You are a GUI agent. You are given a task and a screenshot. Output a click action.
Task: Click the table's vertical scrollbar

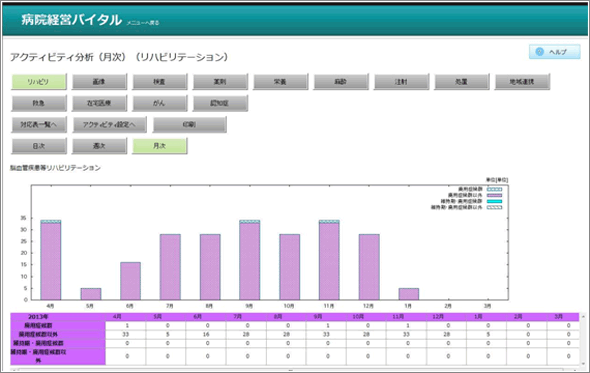pyautogui.click(x=583, y=339)
